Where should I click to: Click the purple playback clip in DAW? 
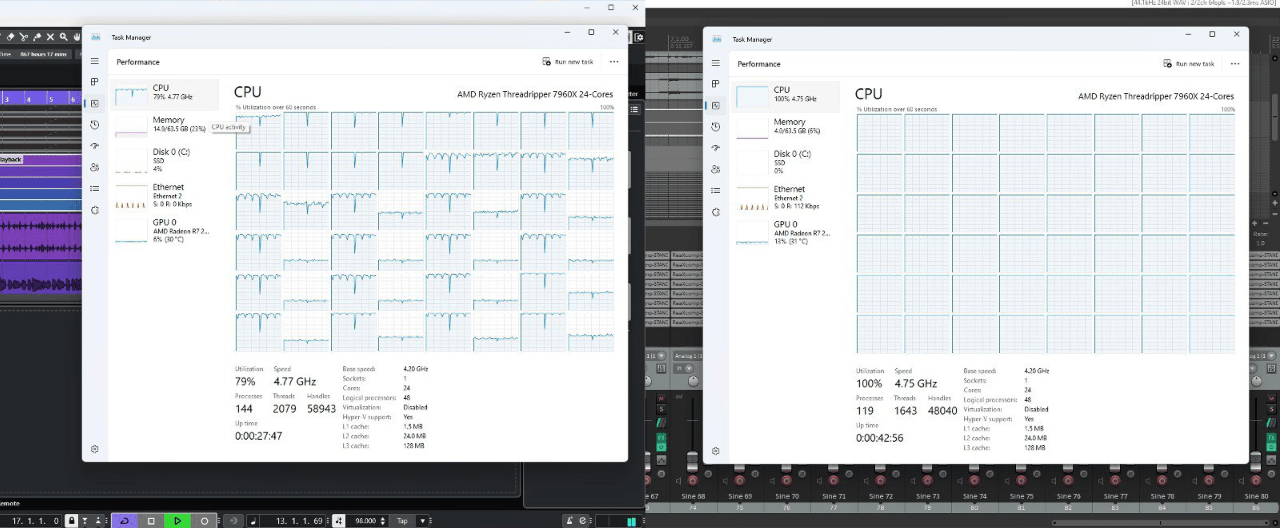(40, 159)
